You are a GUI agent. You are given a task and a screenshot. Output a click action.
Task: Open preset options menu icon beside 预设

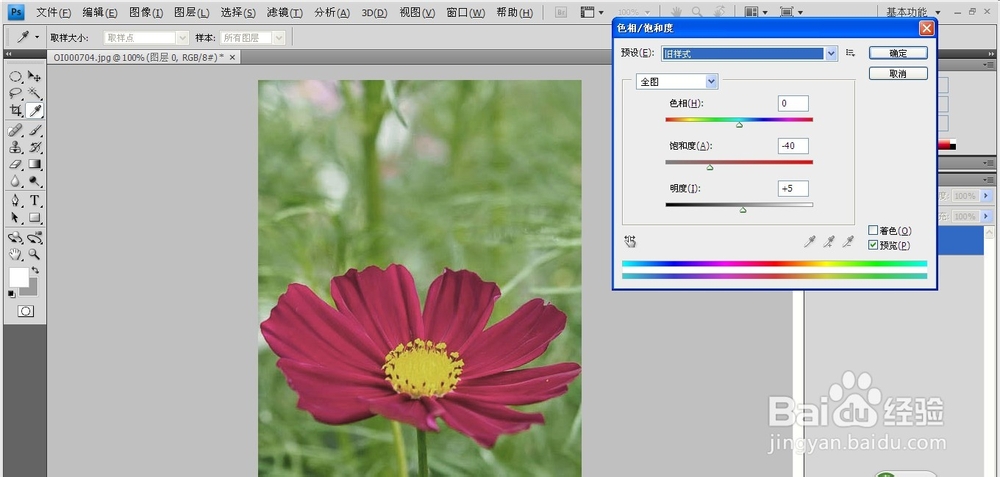(x=850, y=53)
